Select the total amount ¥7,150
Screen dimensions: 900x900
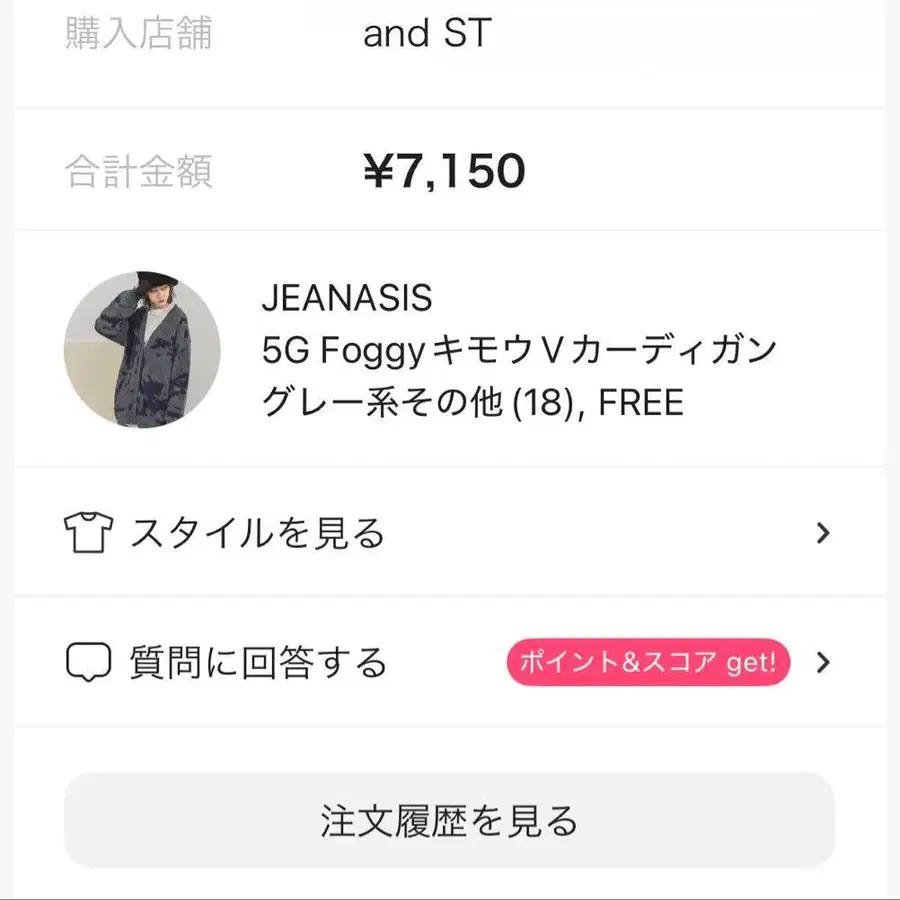pyautogui.click(x=443, y=170)
